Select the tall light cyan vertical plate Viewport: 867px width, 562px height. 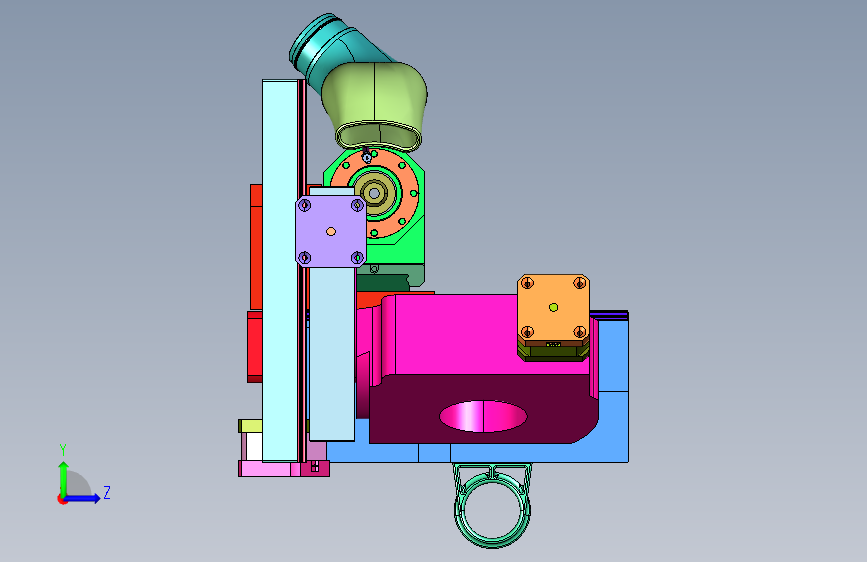click(x=280, y=270)
